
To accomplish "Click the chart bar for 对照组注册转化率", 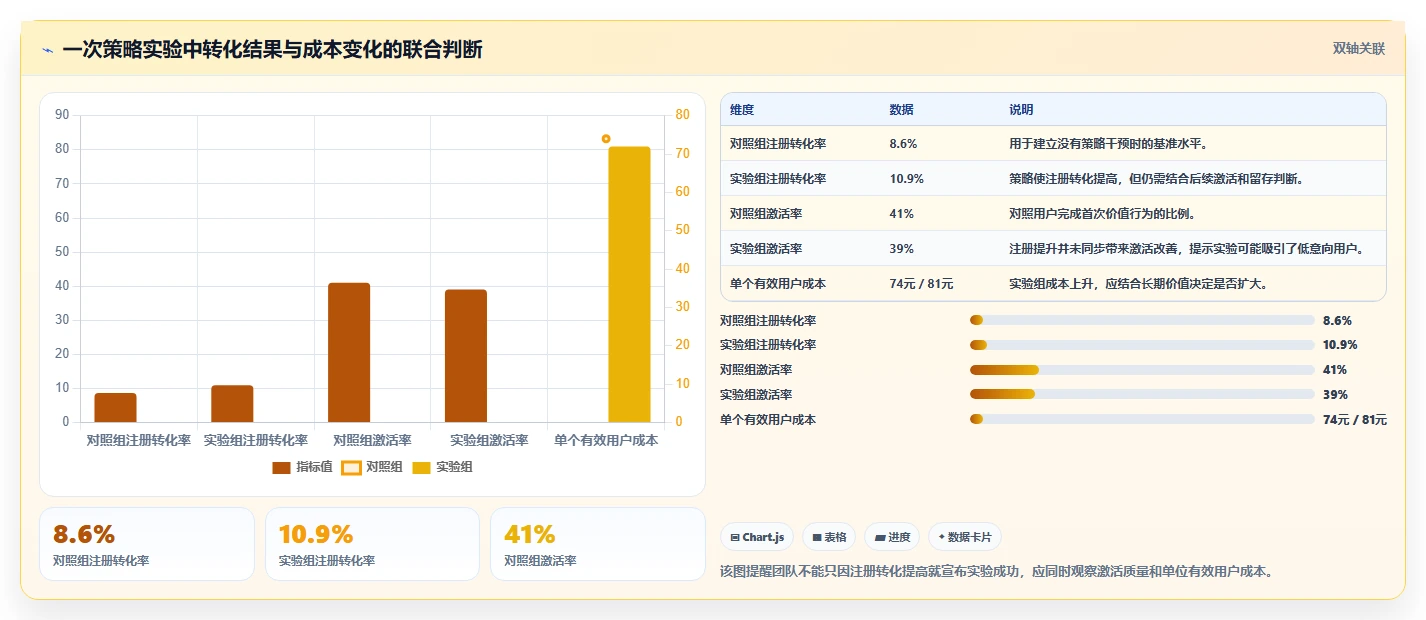I will 115,408.
